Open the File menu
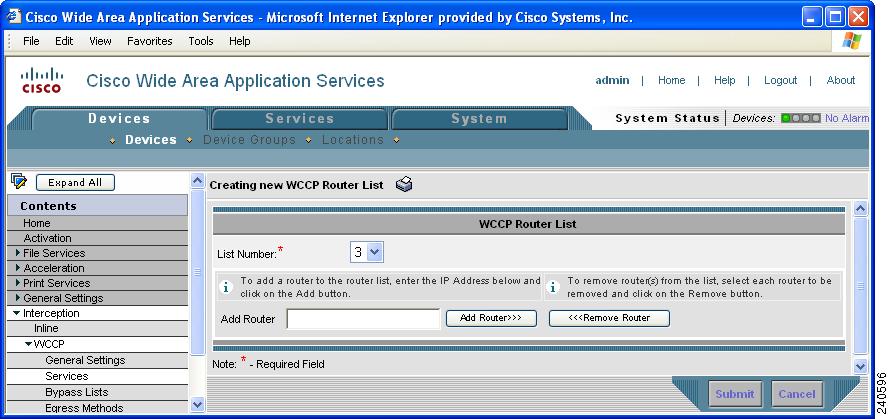Screen dimensions: 890x419 [x=31, y=41]
